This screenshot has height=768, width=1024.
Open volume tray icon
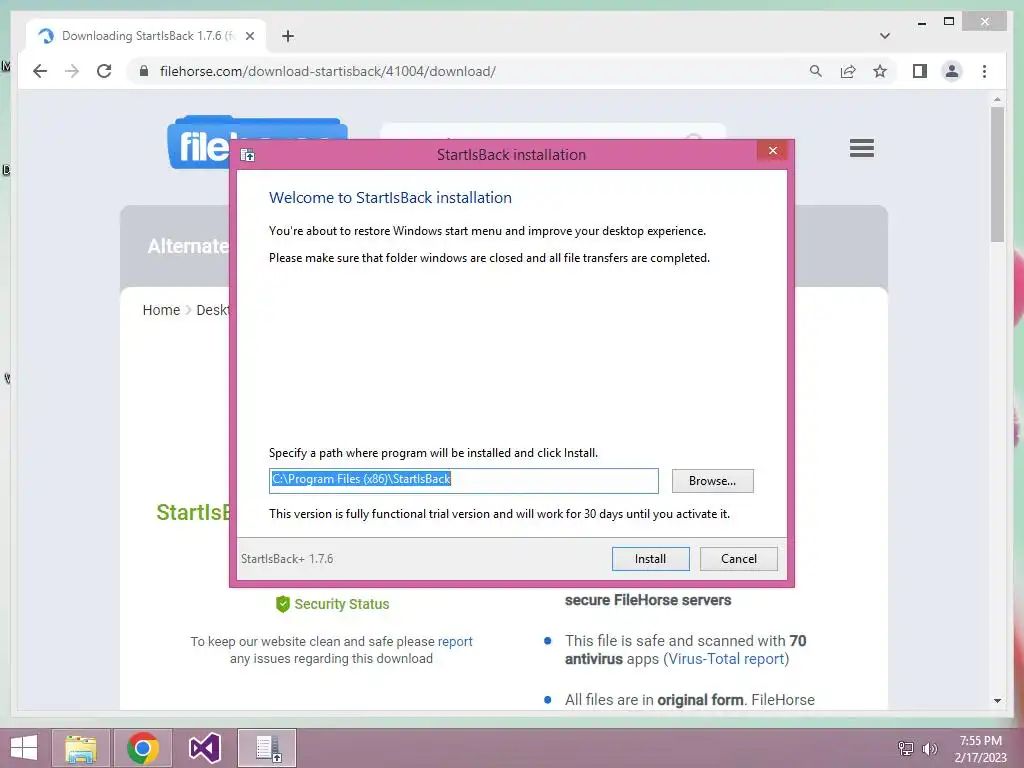point(929,749)
